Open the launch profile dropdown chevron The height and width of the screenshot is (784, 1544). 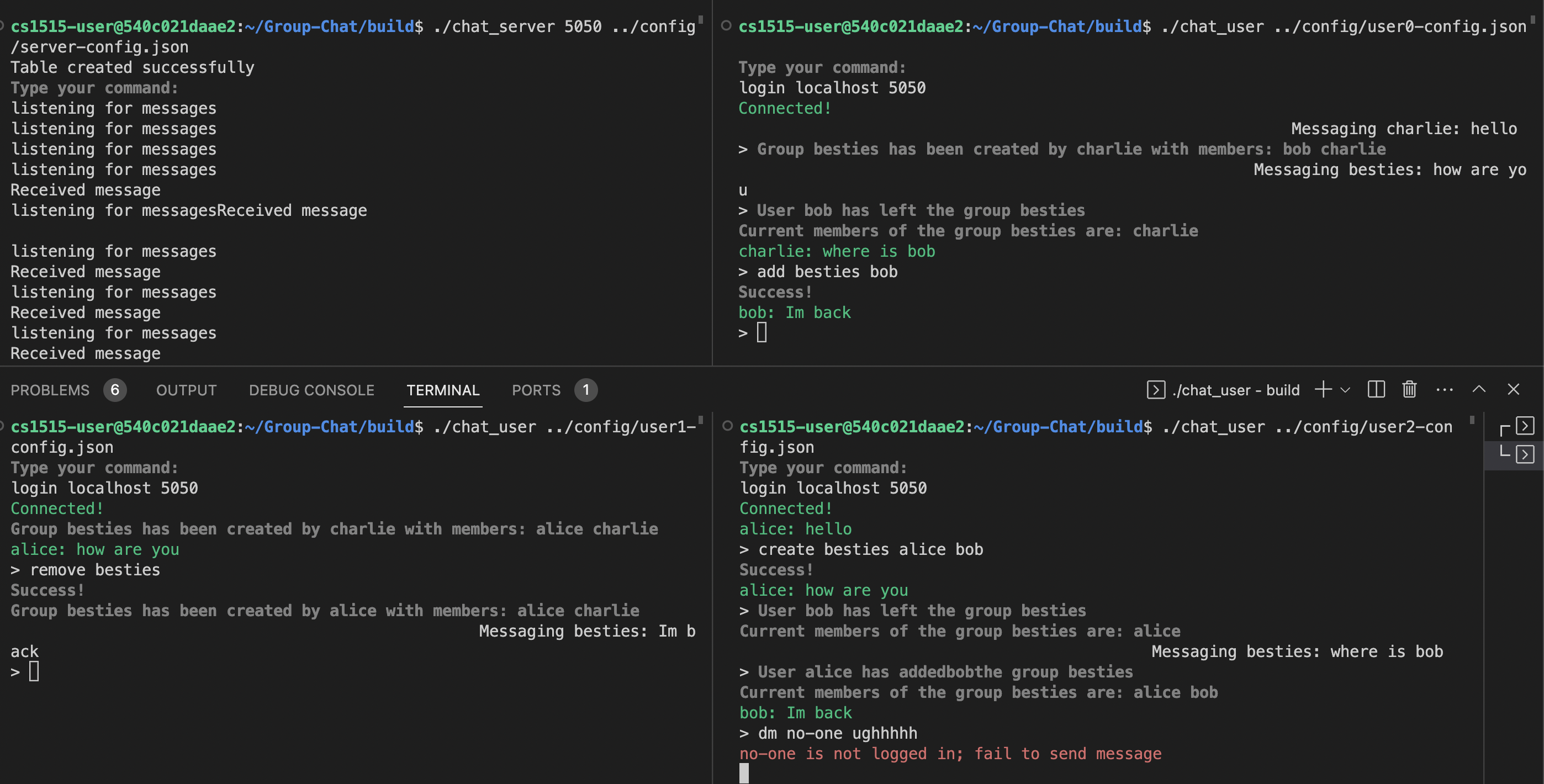(1345, 390)
